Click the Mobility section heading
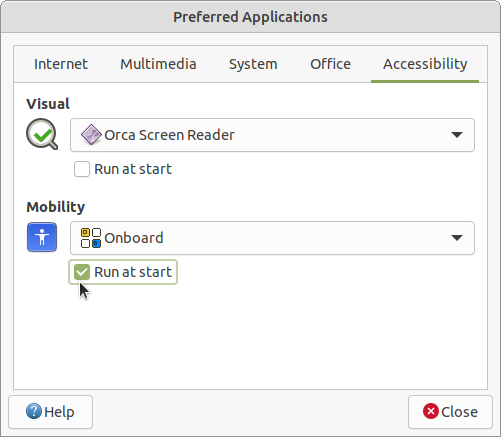This screenshot has height=437, width=501. (56, 207)
